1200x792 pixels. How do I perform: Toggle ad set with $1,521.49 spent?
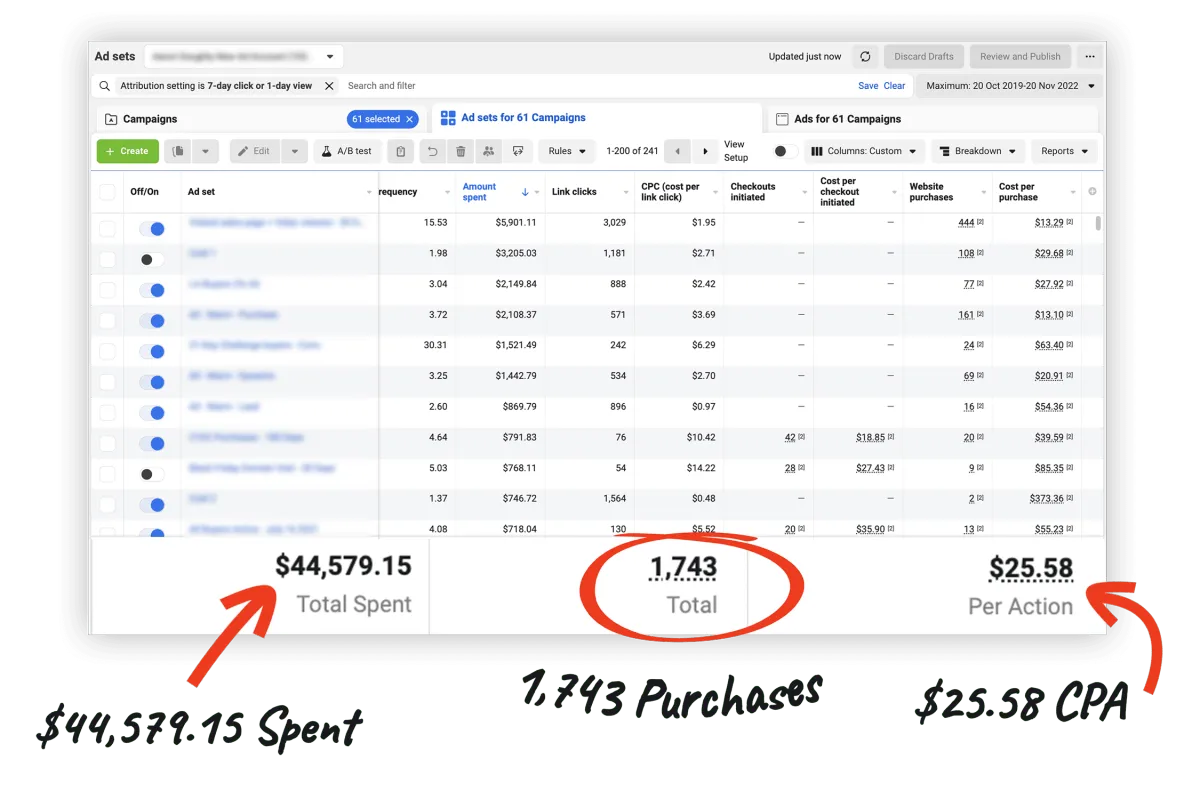pos(152,351)
